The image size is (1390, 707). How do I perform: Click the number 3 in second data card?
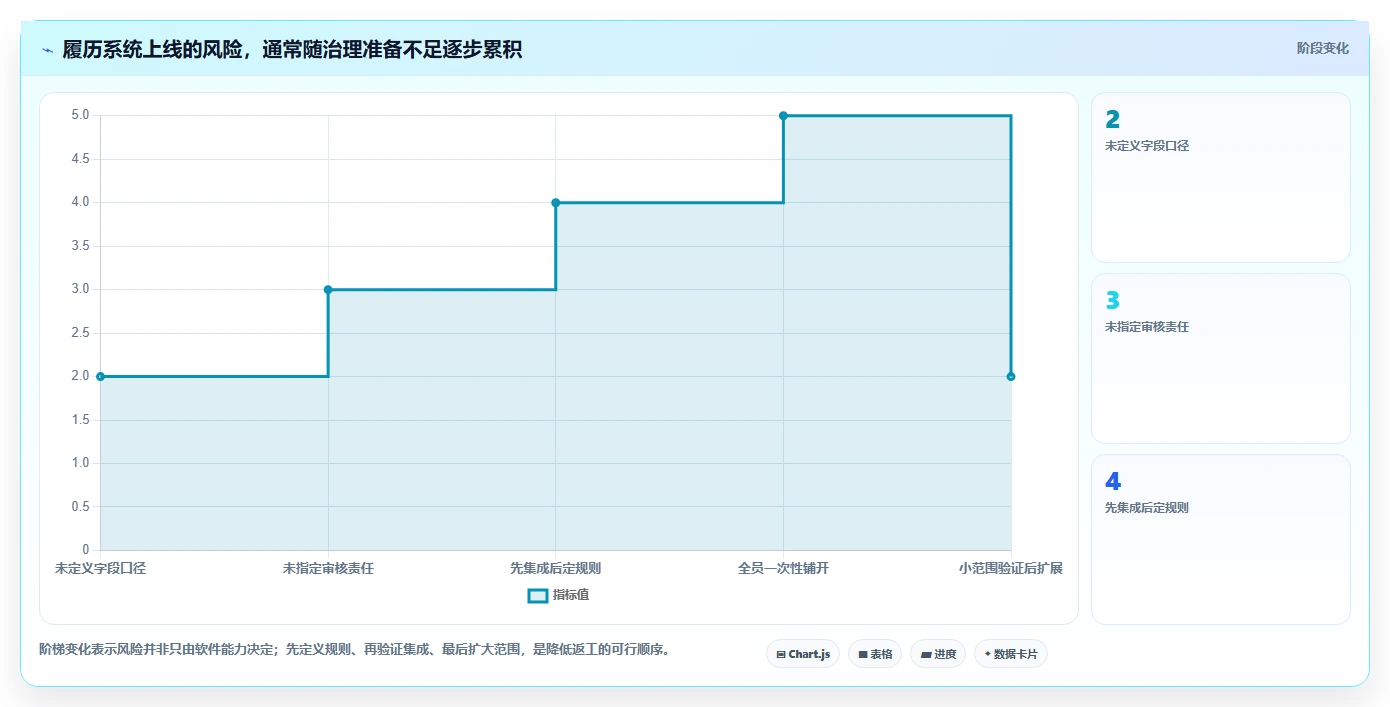(1112, 301)
